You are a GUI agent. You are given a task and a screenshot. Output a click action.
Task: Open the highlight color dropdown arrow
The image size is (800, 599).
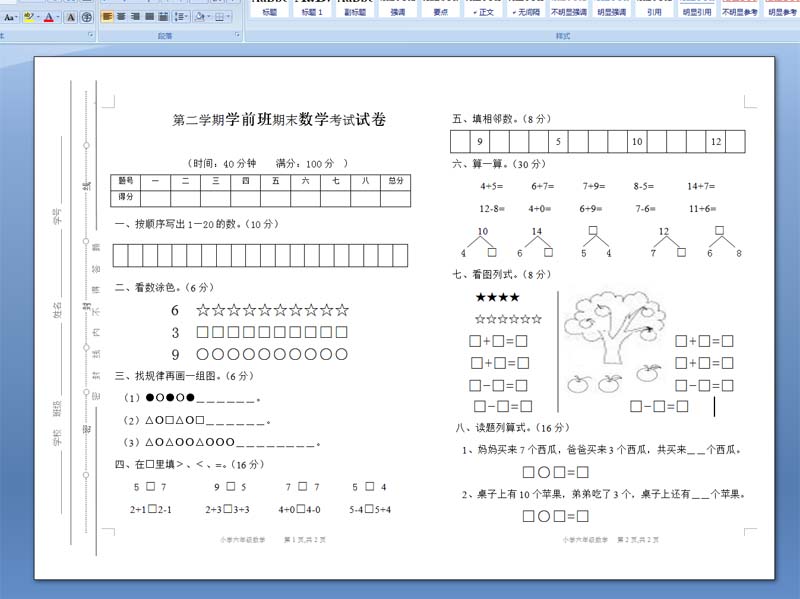[38, 17]
